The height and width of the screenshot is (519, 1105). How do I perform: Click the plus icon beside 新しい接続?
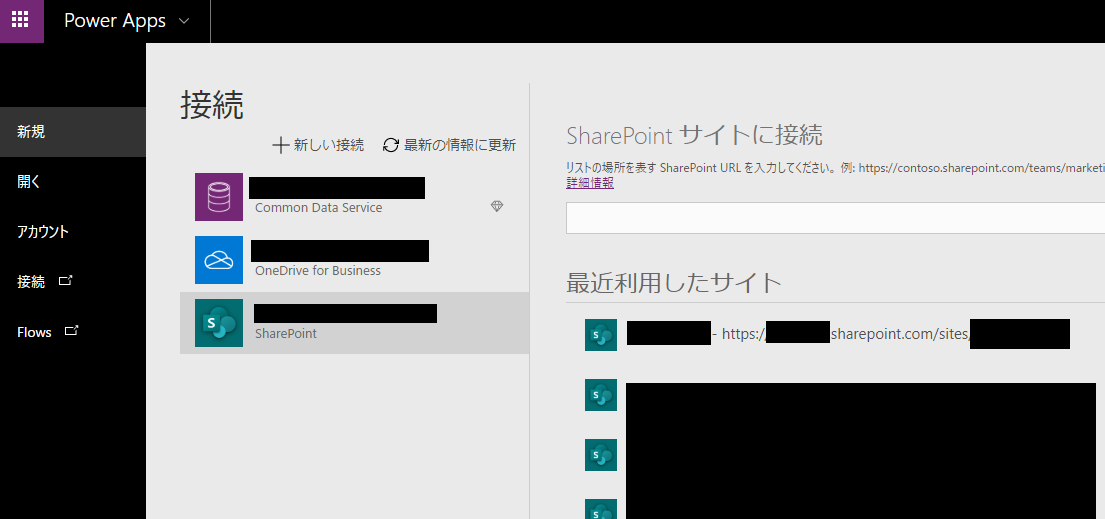click(280, 145)
